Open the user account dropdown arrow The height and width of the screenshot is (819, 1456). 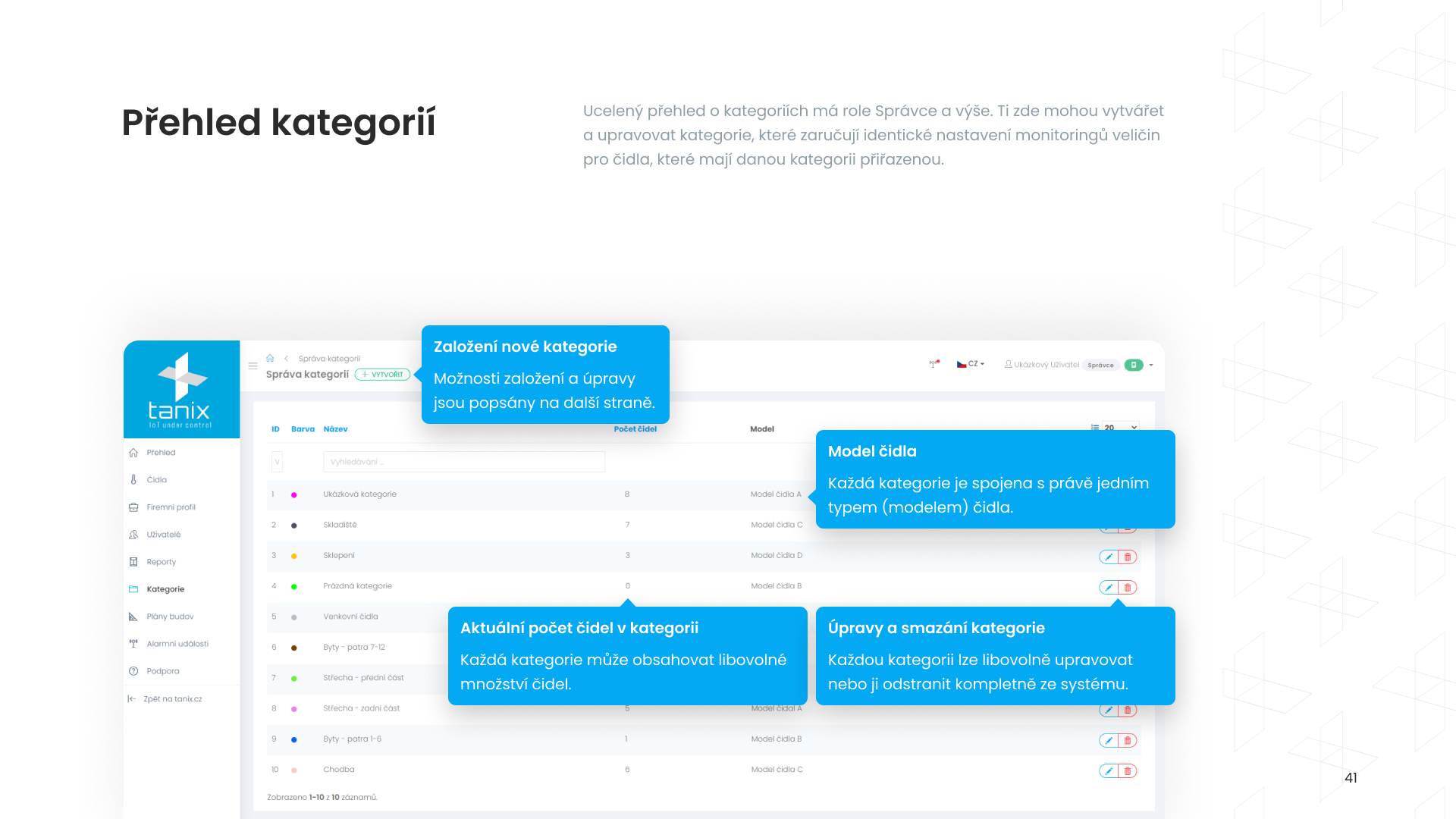pyautogui.click(x=1151, y=365)
